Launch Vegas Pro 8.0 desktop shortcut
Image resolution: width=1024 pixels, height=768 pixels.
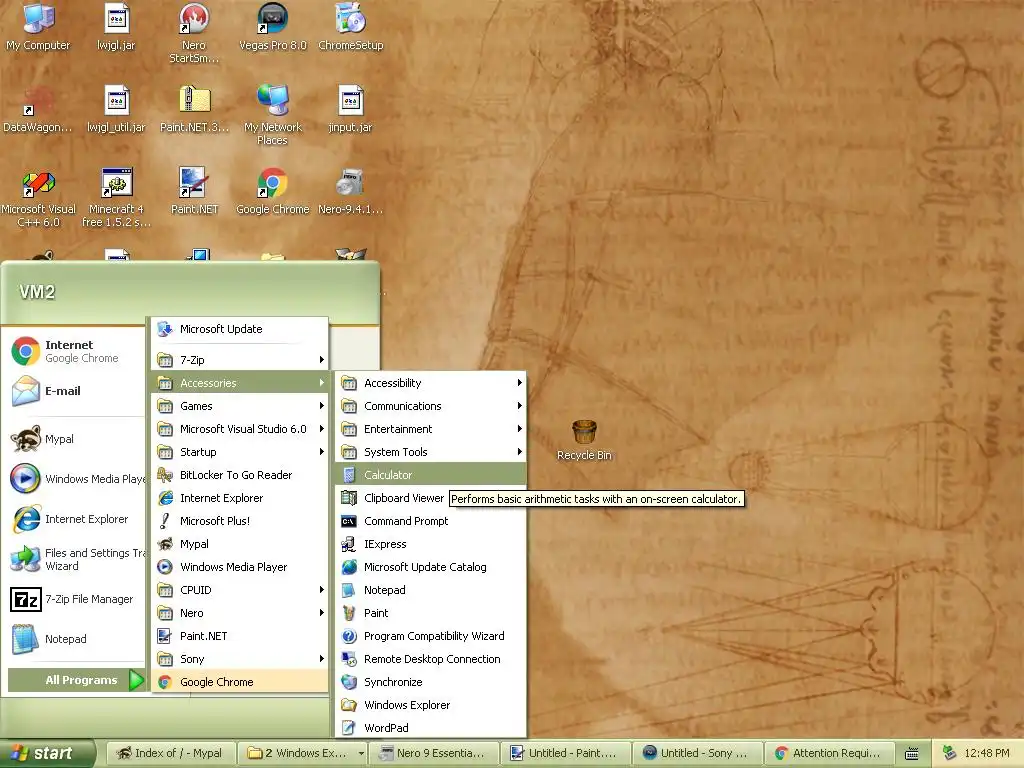(x=272, y=27)
